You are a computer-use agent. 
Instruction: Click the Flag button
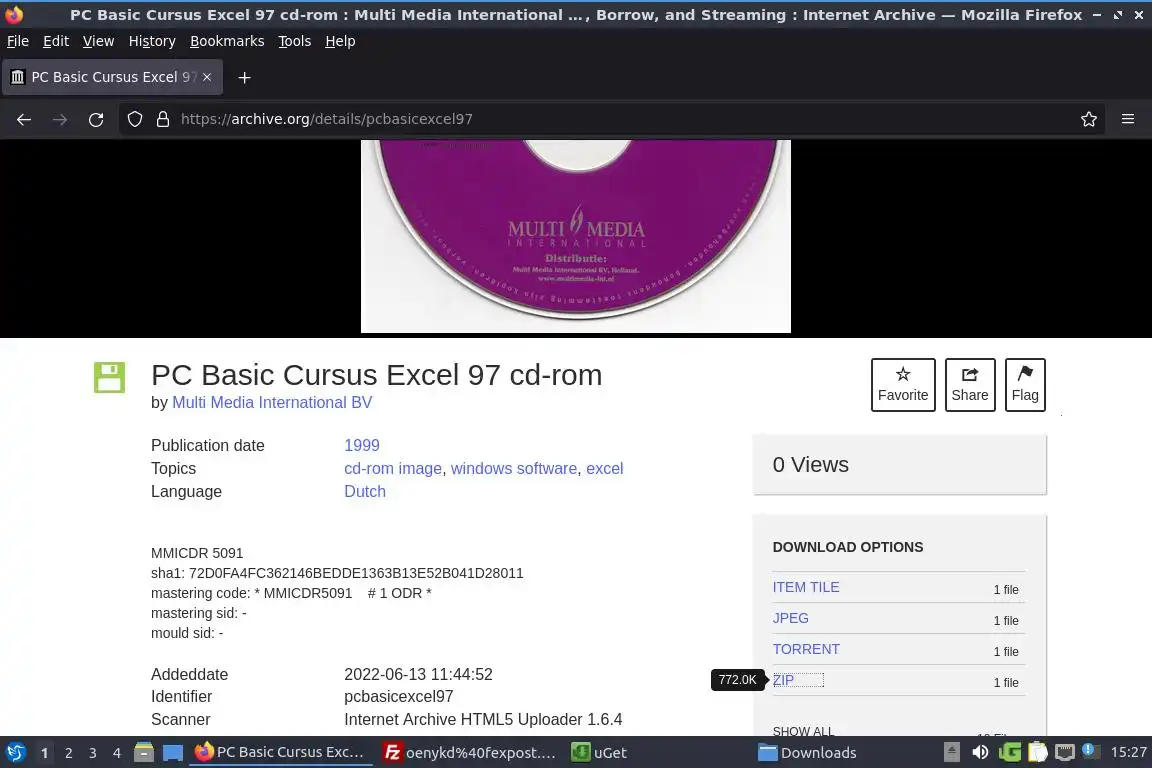coord(1025,385)
